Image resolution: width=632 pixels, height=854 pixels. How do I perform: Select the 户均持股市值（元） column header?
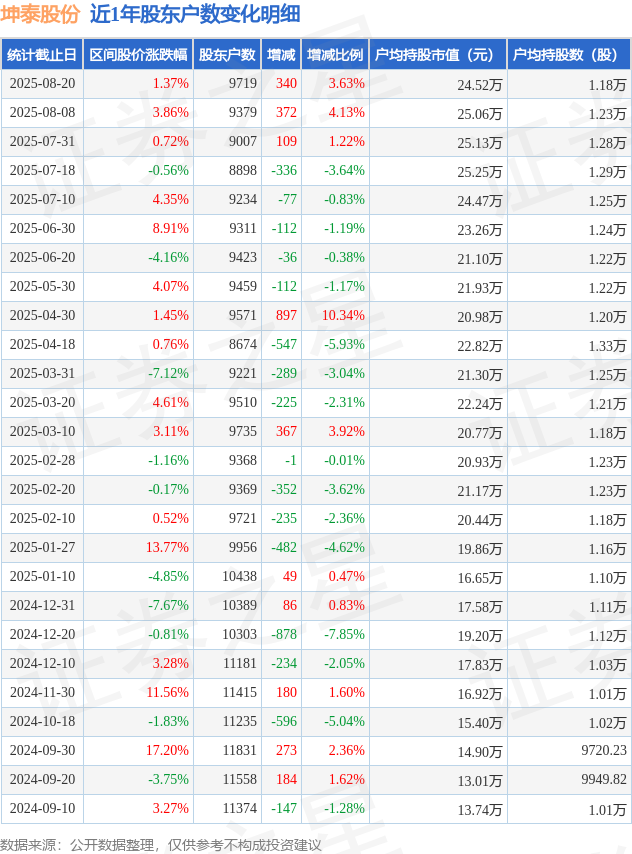click(438, 54)
